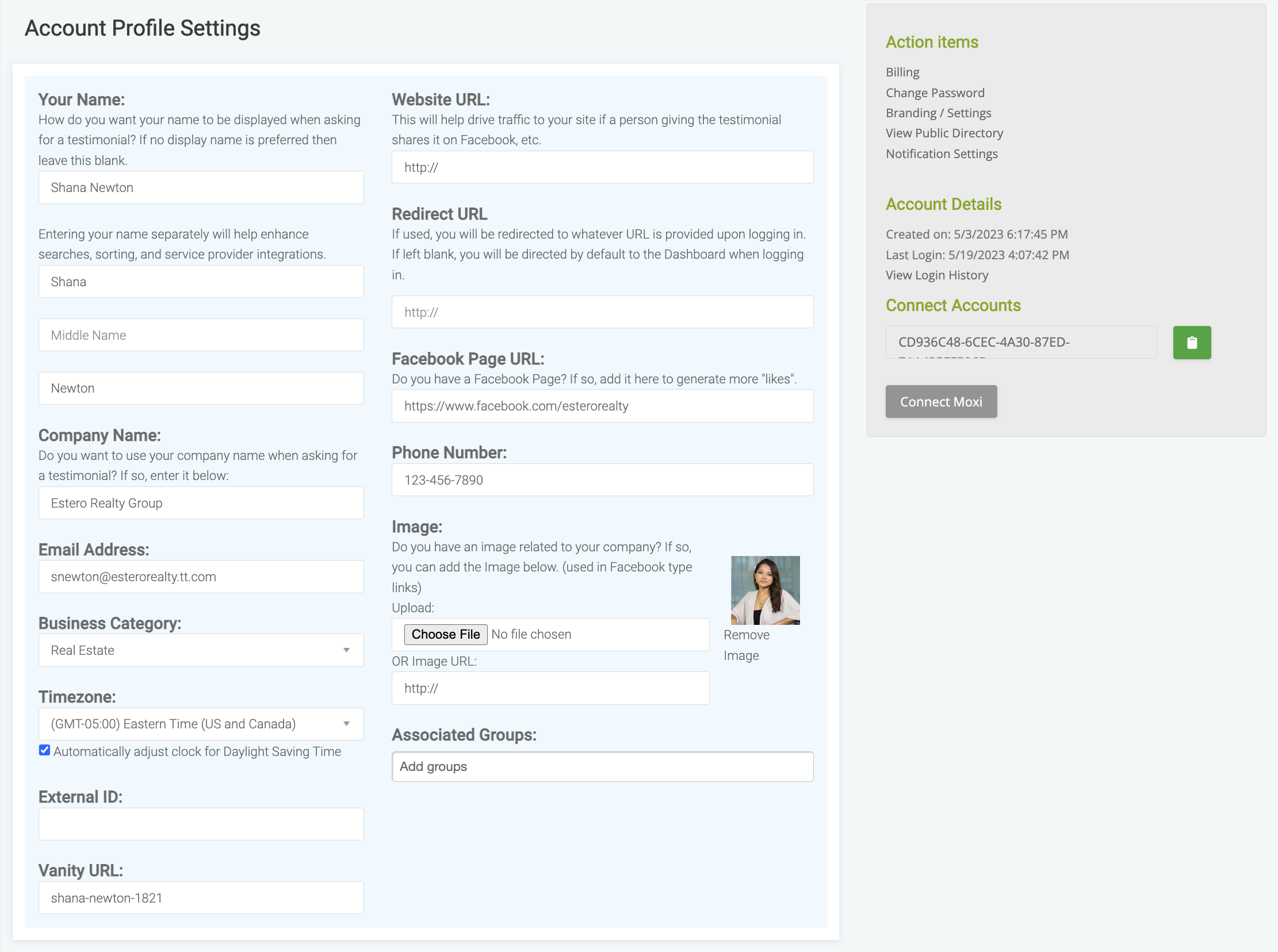Open the Billing action item
Viewport: 1278px width, 952px height.
pyautogui.click(x=902, y=72)
